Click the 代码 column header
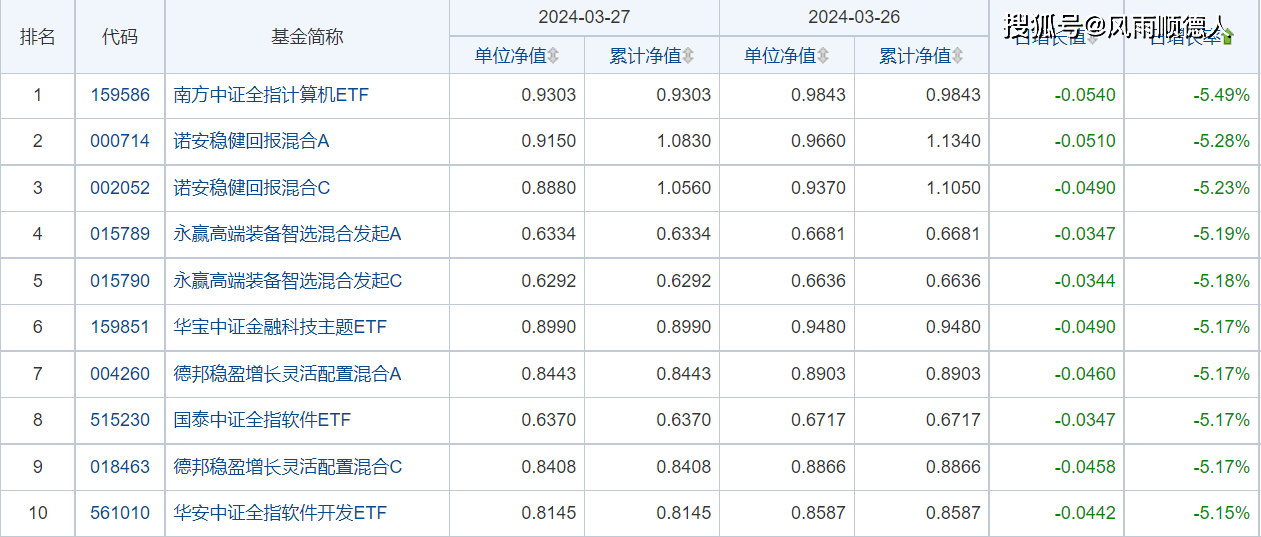The image size is (1261, 537). point(120,37)
